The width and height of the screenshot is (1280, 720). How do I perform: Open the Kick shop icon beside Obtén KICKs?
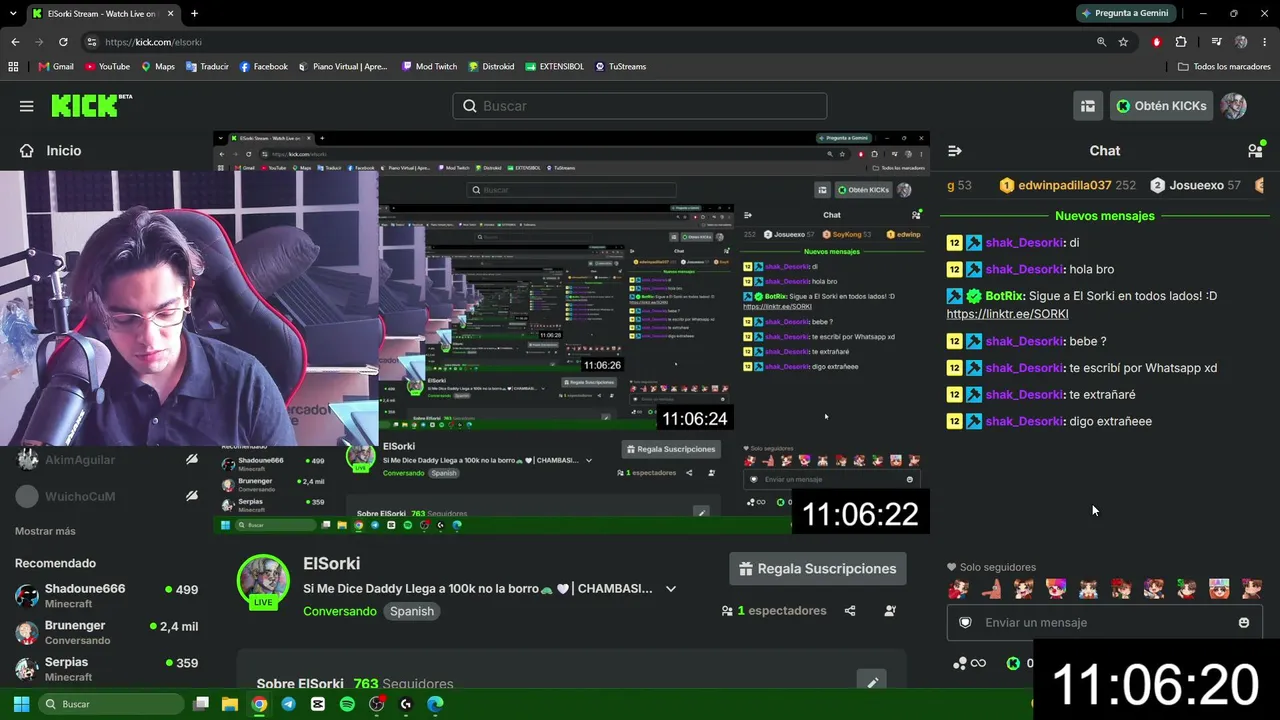click(x=1088, y=106)
